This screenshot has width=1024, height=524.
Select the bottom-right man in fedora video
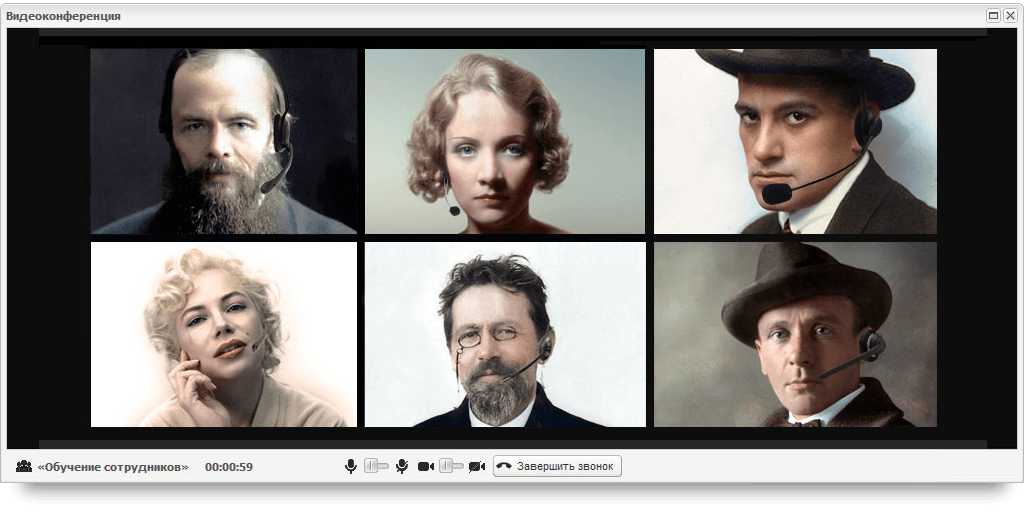point(795,335)
